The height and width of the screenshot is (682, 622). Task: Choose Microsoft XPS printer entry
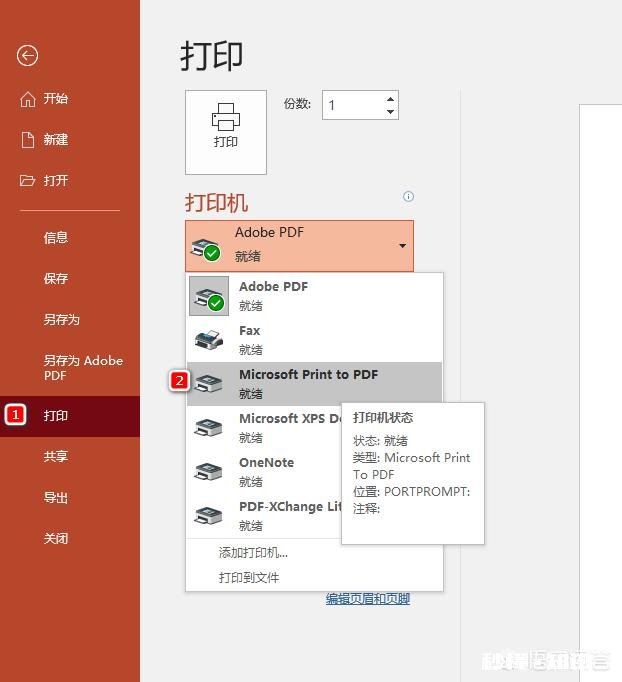(x=264, y=428)
